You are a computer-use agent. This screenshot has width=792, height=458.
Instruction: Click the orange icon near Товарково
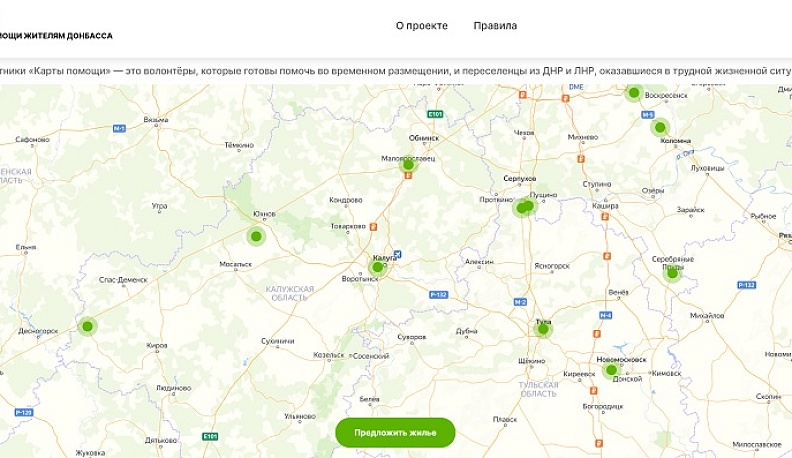pyautogui.click(x=373, y=226)
